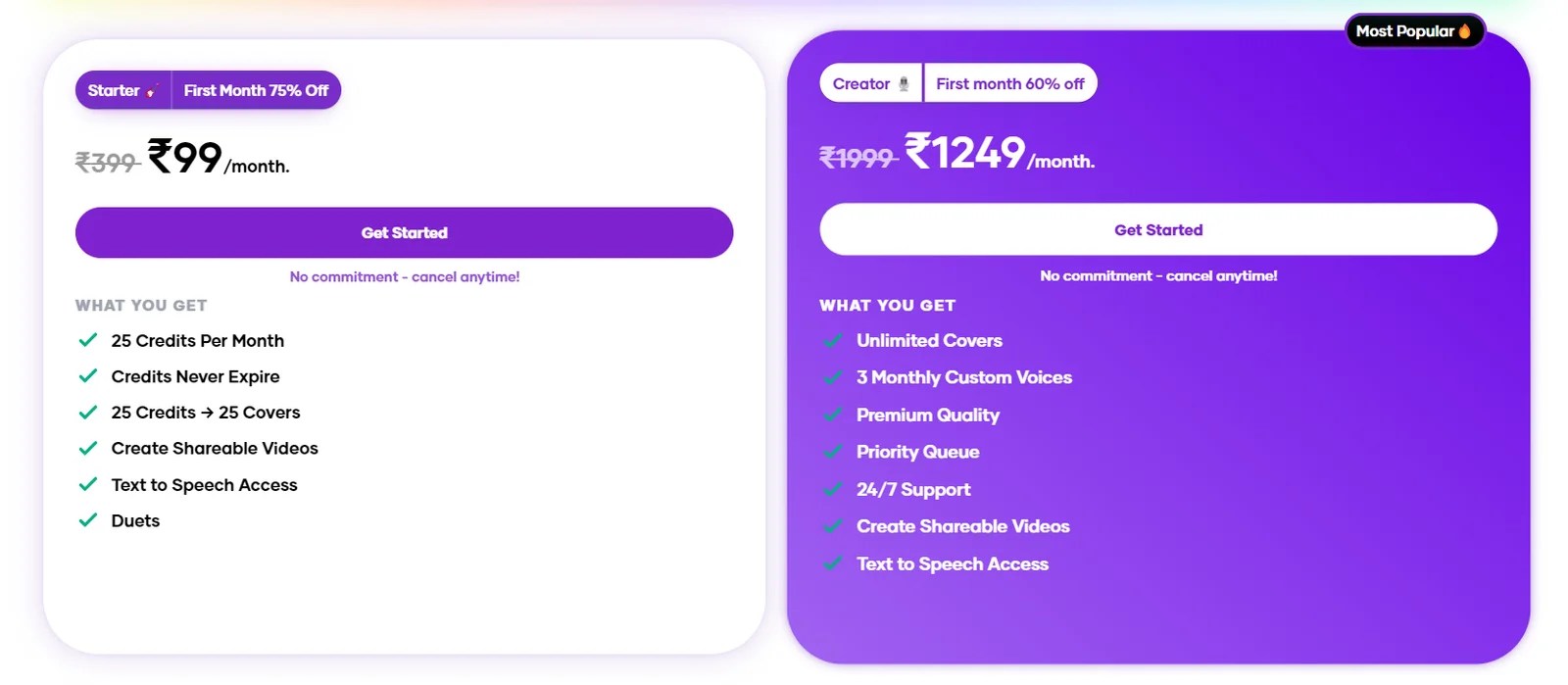Click the checkmark beside "25 Credits Per Month"
The image size is (1568, 685).
[87, 341]
